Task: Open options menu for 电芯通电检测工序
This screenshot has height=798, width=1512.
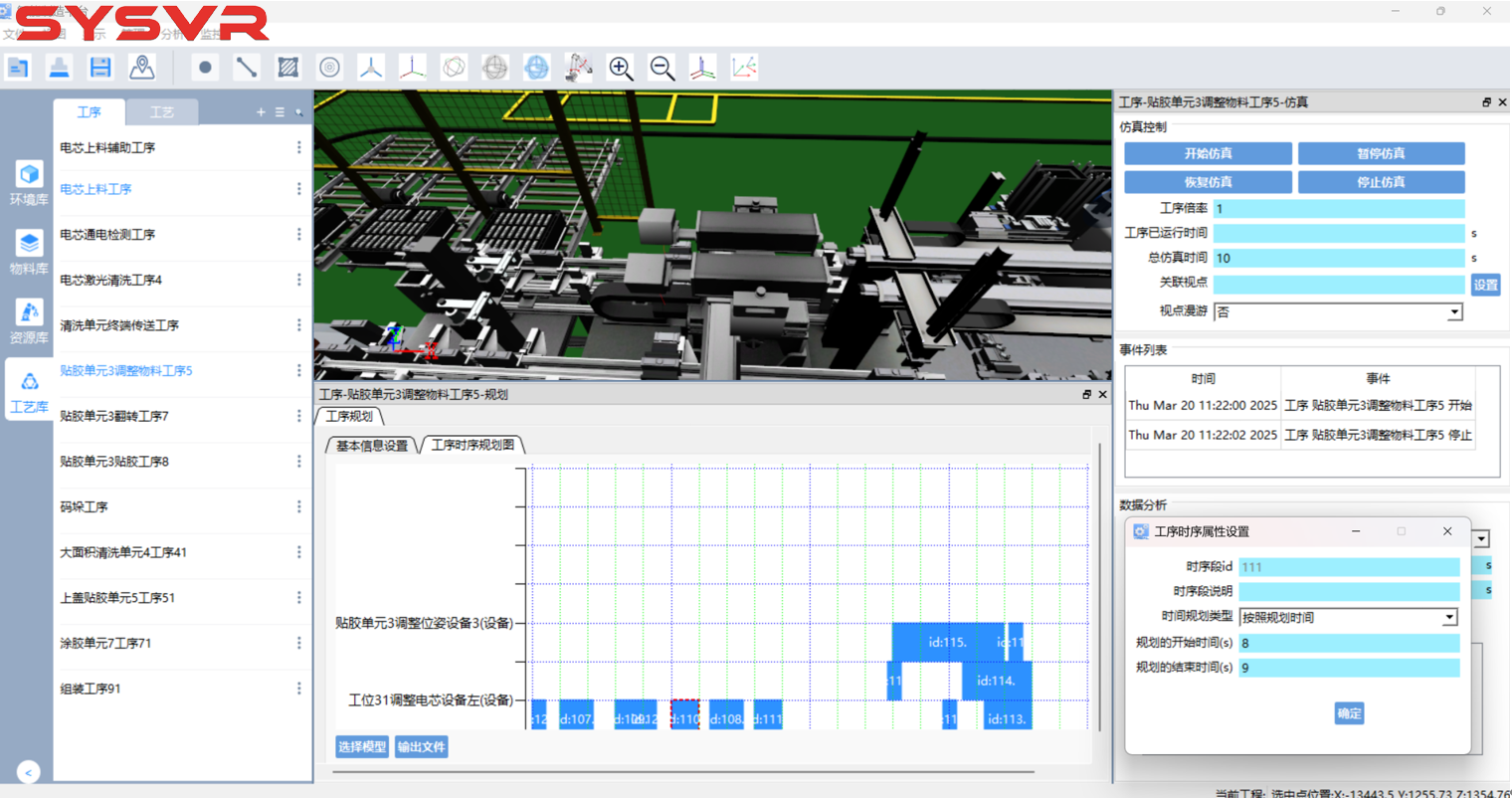Action: [298, 234]
